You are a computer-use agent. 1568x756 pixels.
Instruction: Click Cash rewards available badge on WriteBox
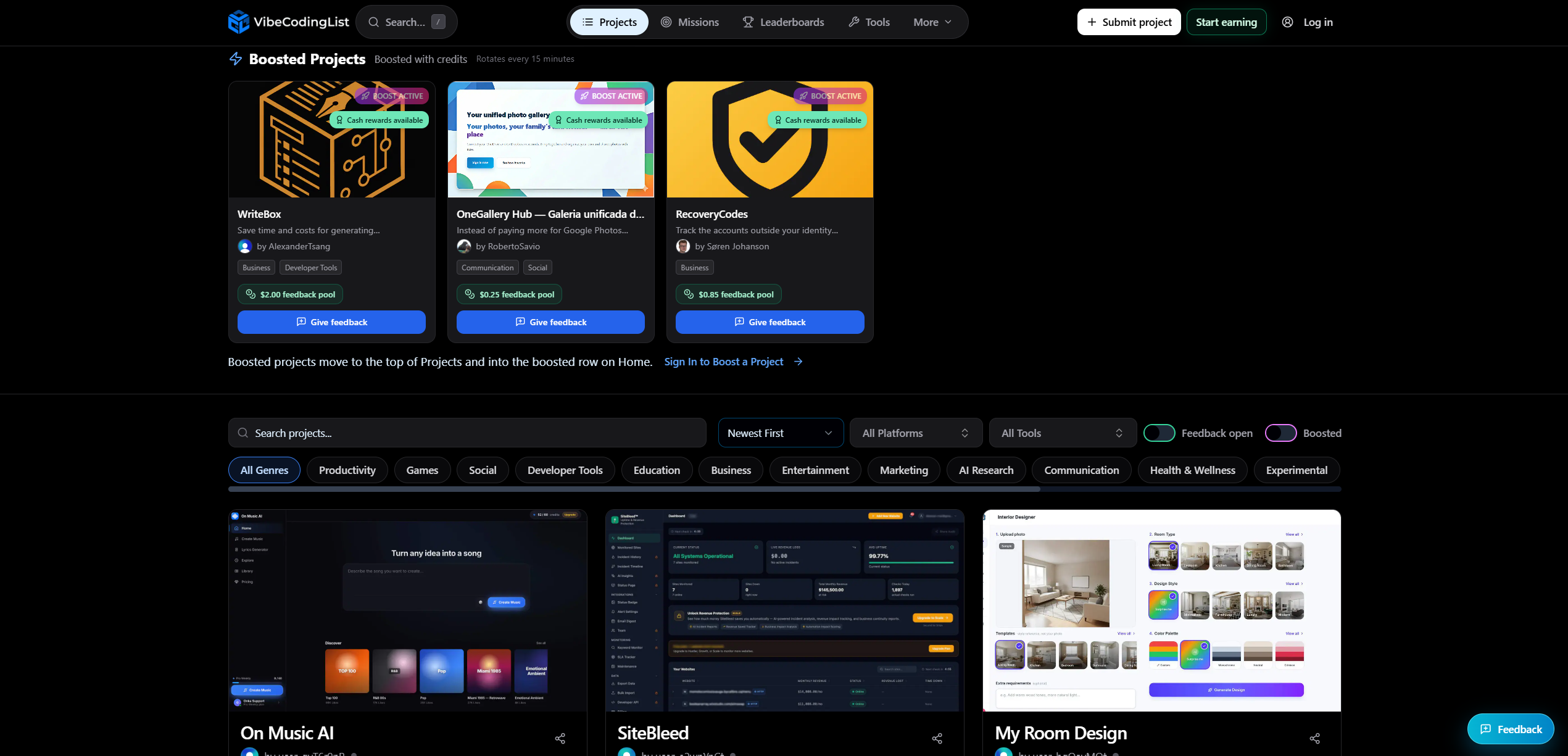click(379, 120)
